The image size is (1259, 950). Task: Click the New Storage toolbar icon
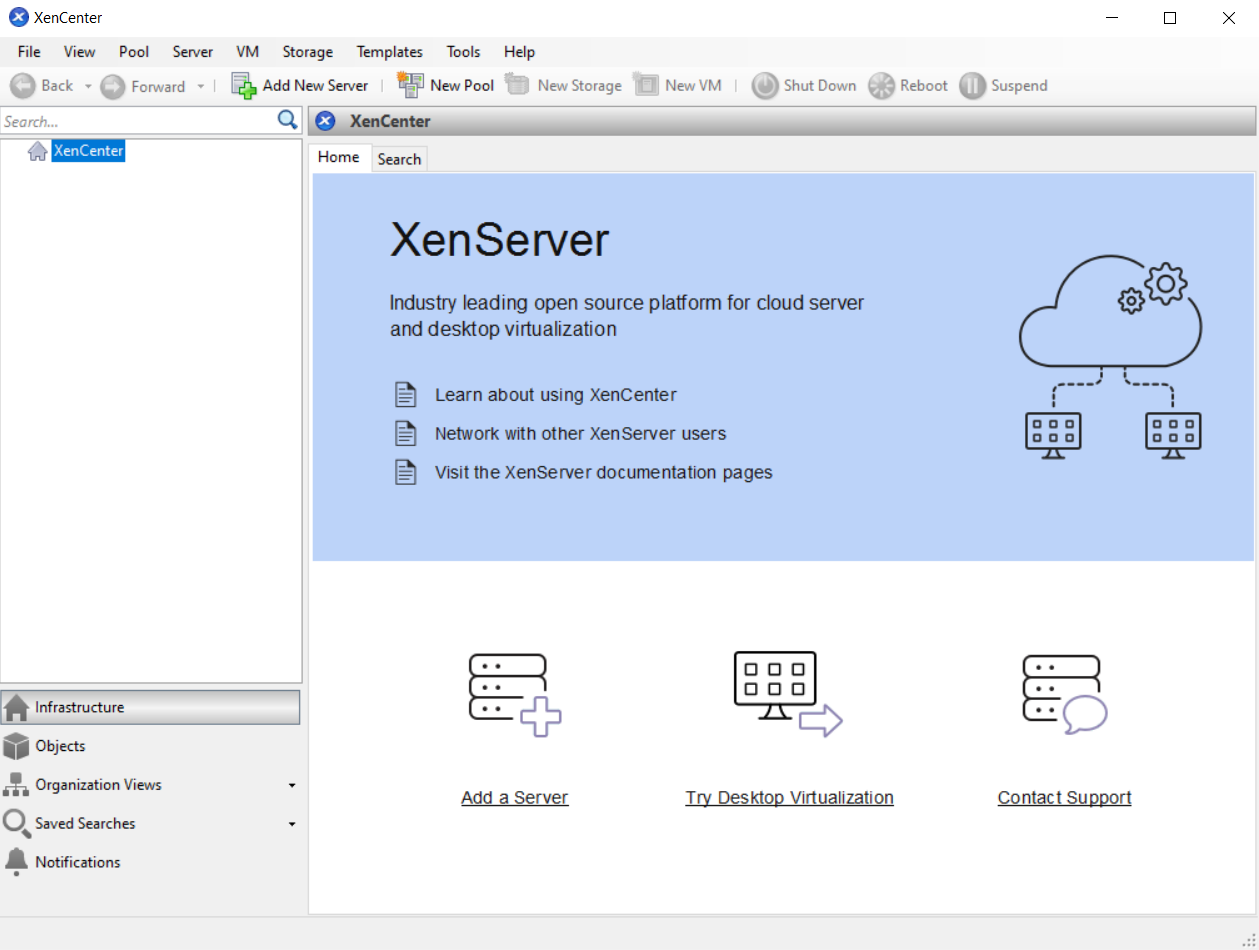point(517,85)
